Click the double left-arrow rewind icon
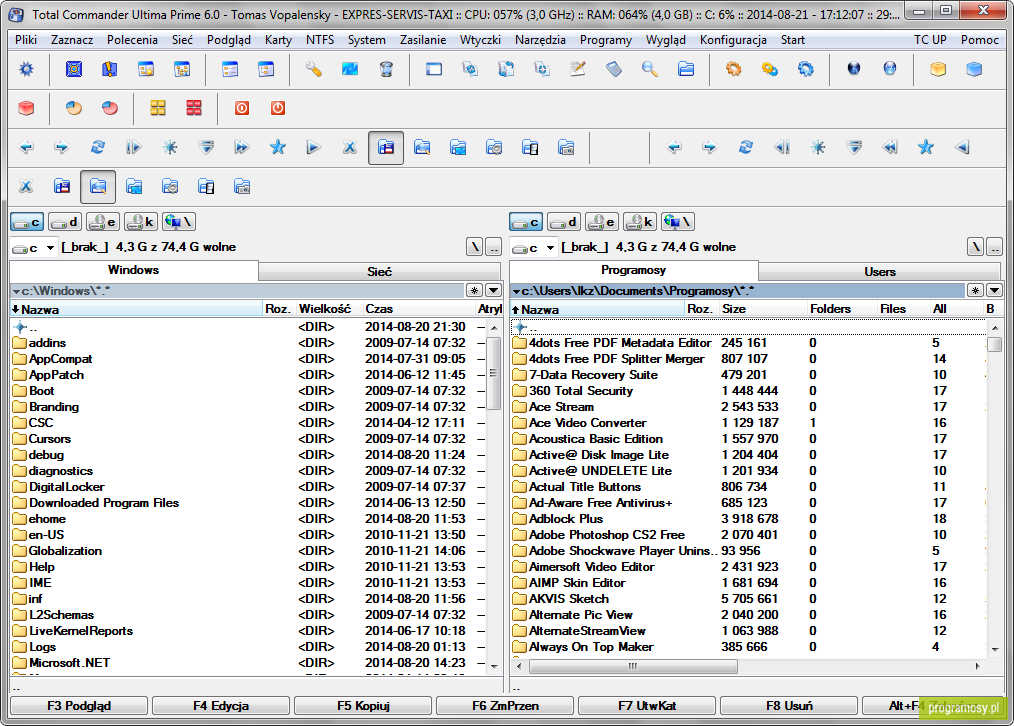 click(890, 147)
